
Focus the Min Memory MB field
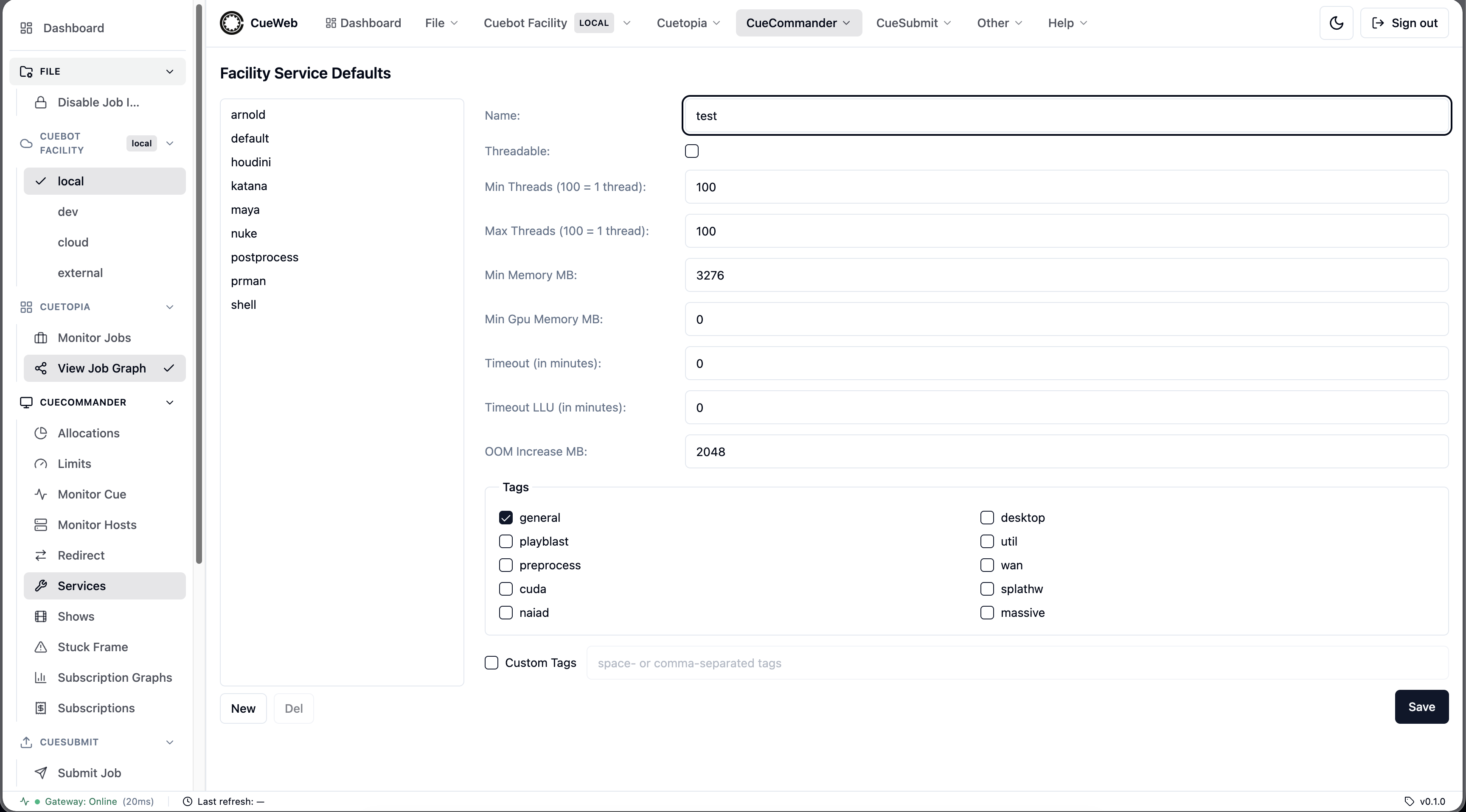point(1066,275)
